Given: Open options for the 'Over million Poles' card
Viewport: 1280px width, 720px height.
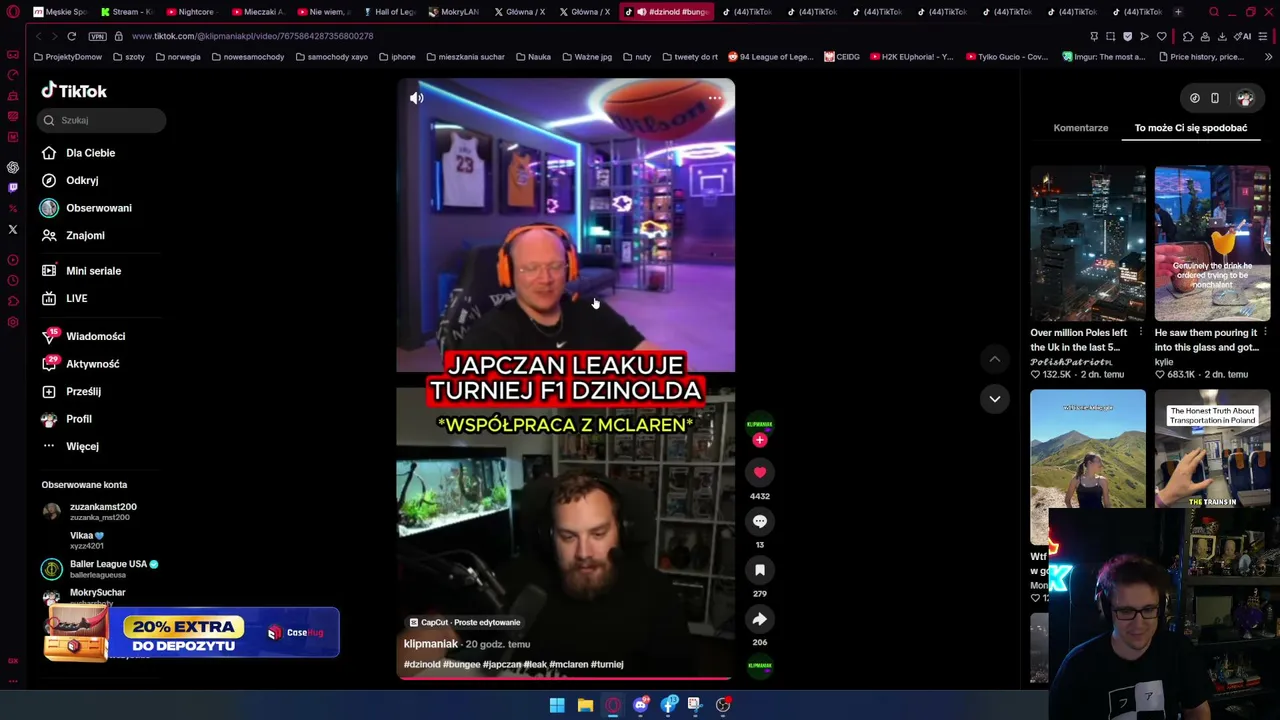Looking at the screenshot, I should coord(1141,333).
